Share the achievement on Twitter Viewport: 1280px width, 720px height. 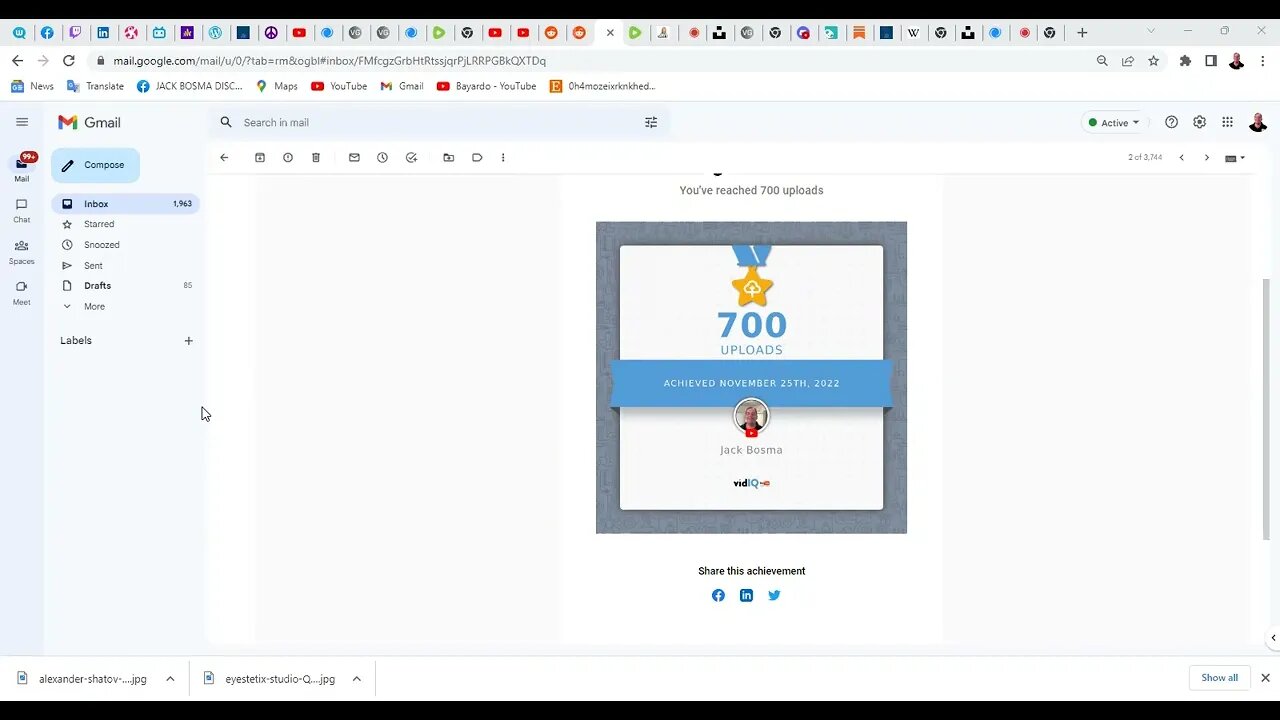tap(774, 595)
